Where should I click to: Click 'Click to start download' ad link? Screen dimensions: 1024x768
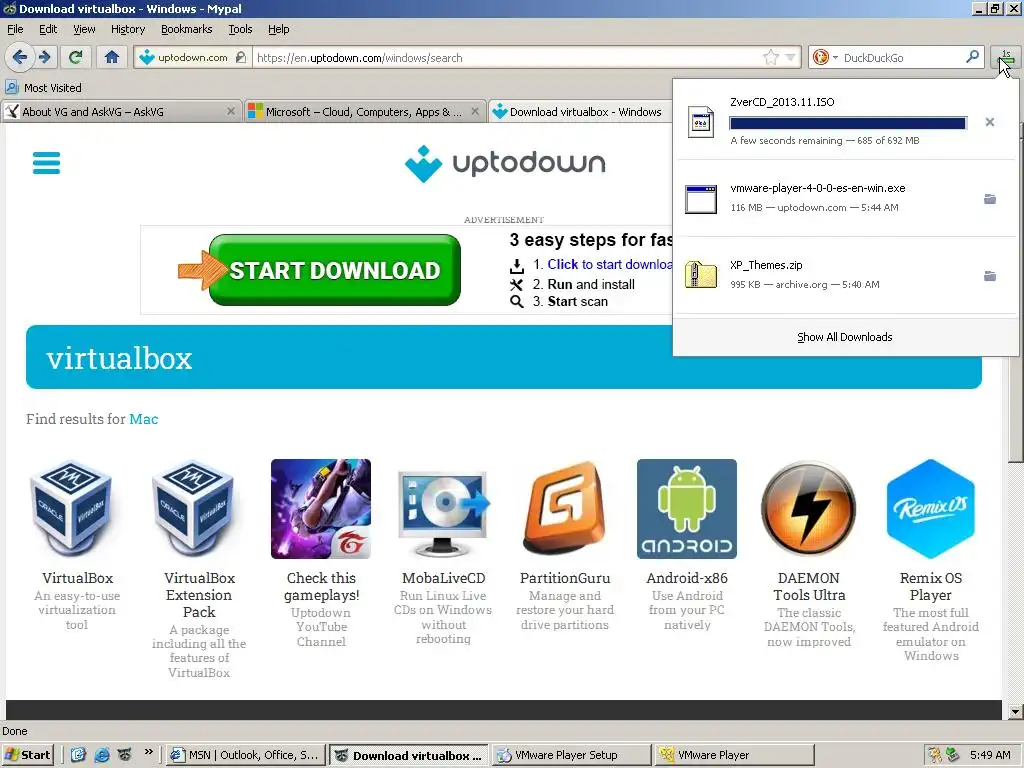click(x=610, y=264)
